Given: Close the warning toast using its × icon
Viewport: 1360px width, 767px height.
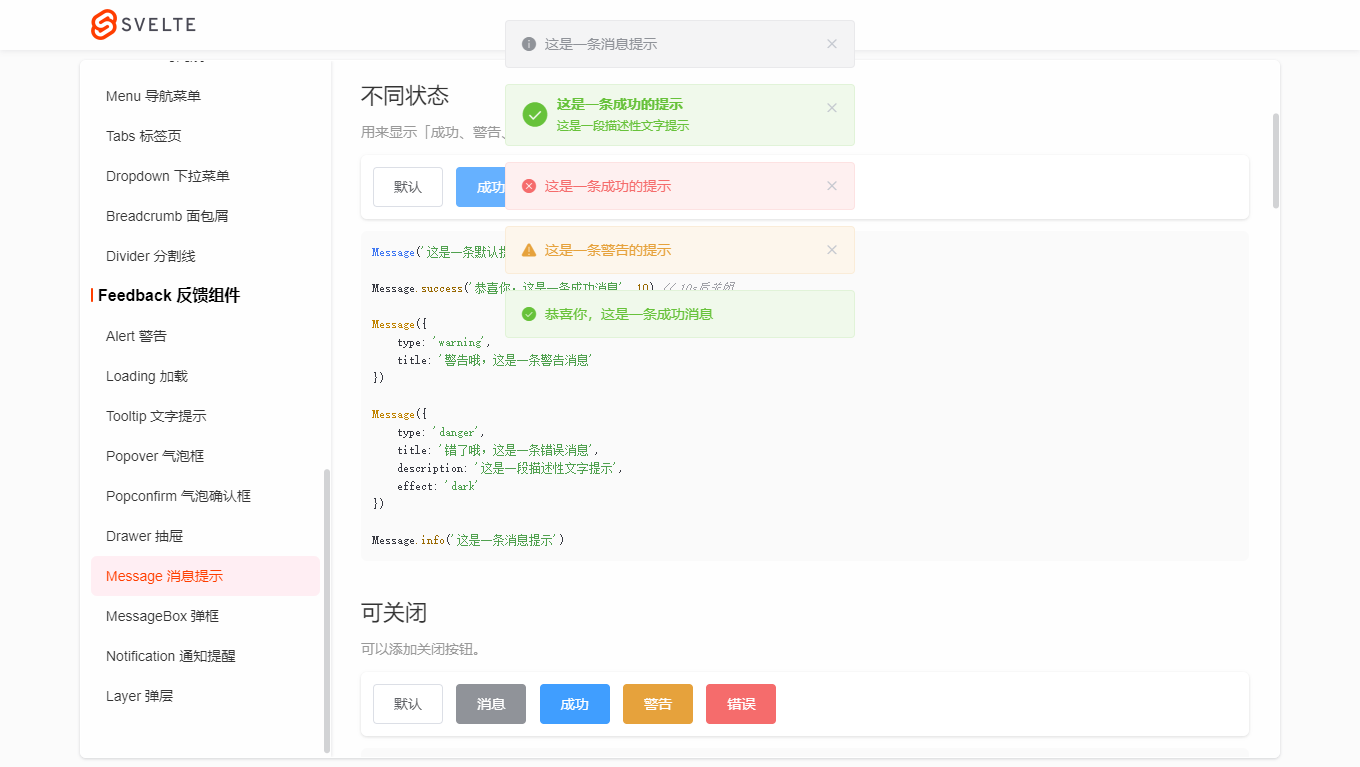Looking at the screenshot, I should pyautogui.click(x=831, y=250).
